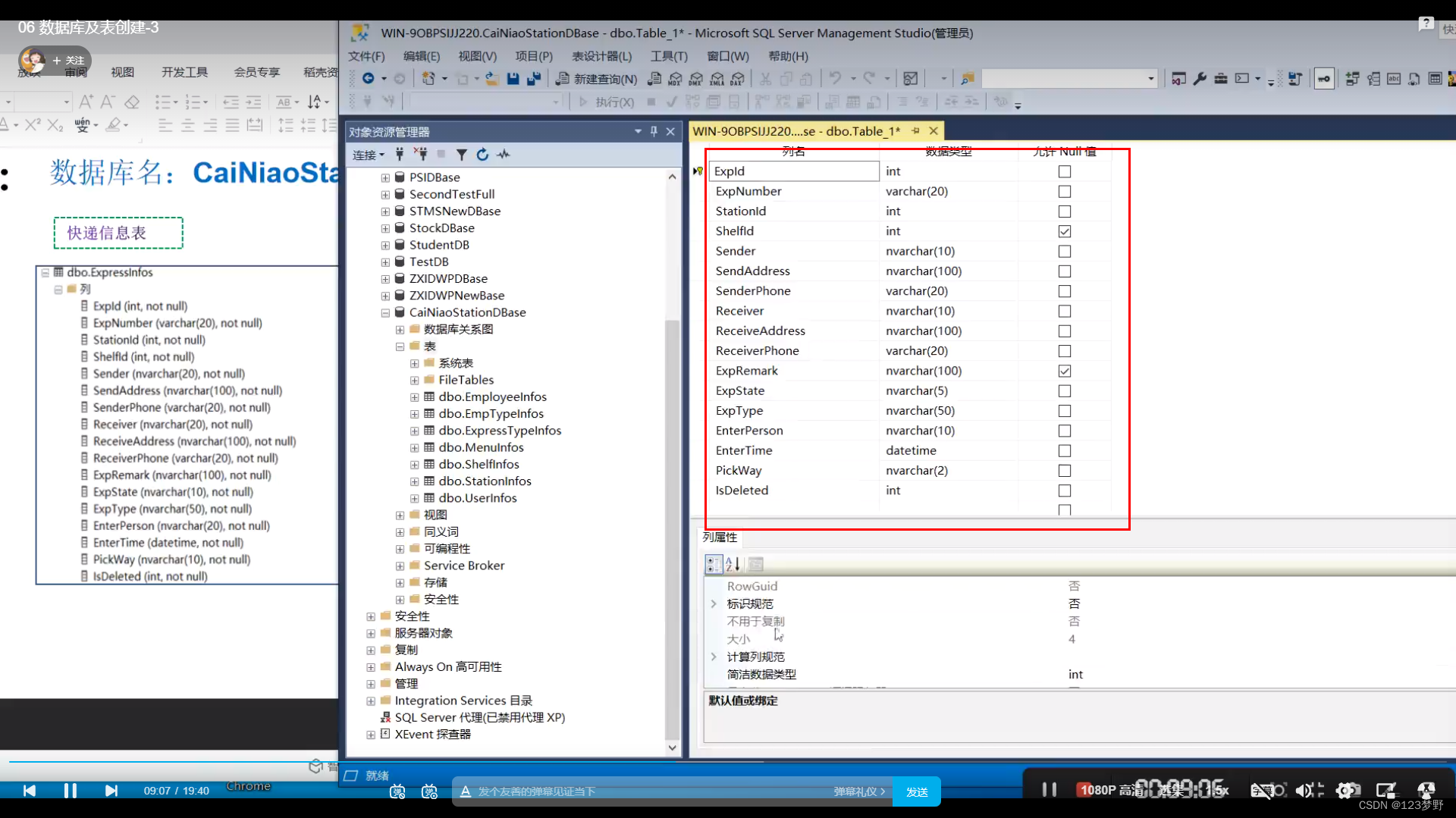Click the save icon in toolbar

[x=513, y=79]
